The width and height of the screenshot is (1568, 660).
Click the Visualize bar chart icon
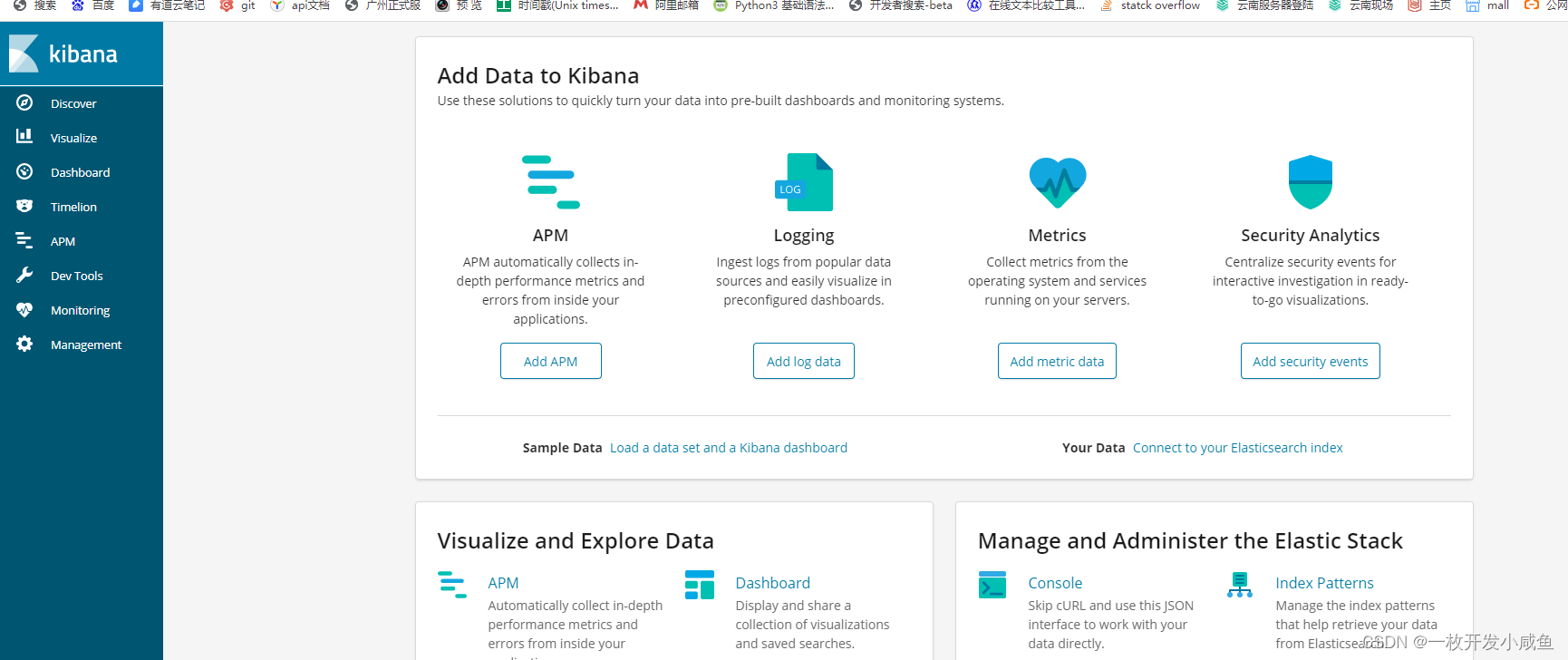[x=24, y=137]
